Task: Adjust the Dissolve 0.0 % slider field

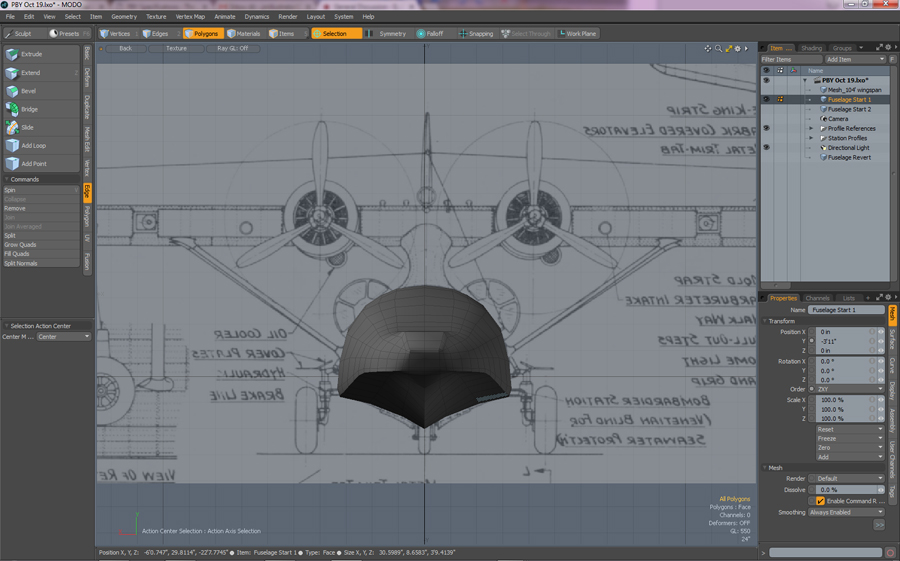Action: (x=846, y=490)
